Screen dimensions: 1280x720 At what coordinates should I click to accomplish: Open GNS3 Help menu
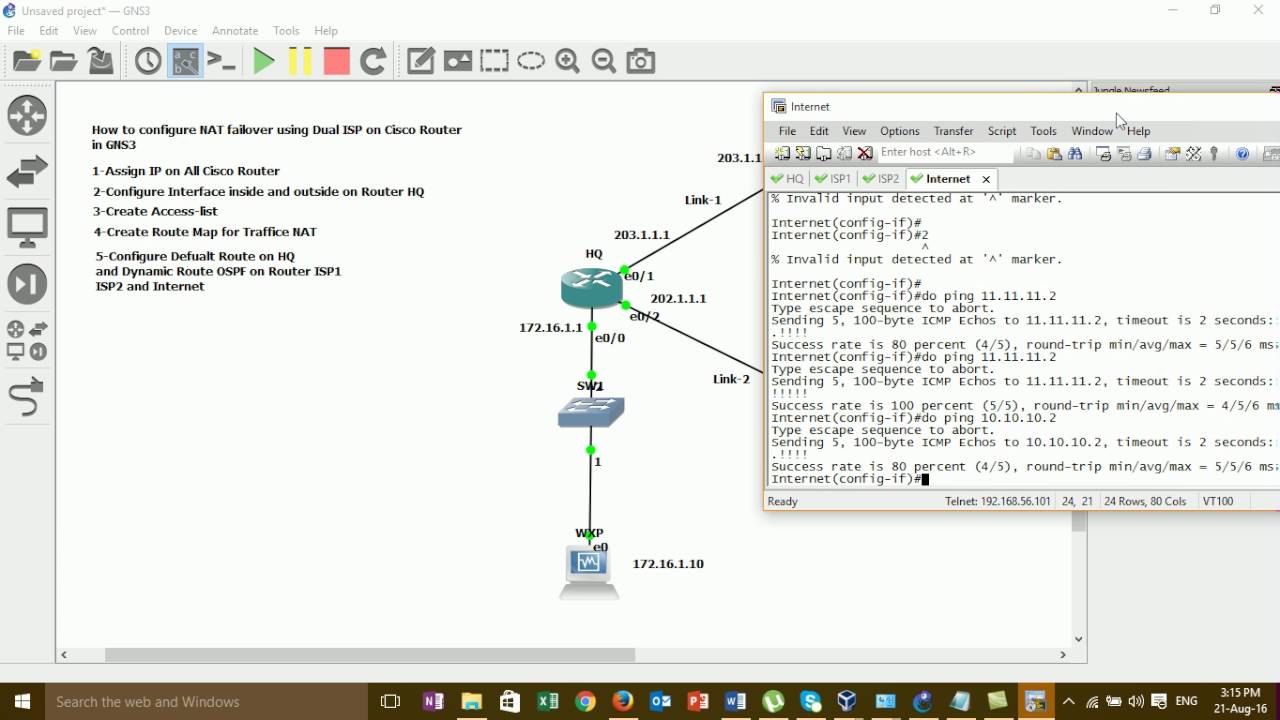326,31
